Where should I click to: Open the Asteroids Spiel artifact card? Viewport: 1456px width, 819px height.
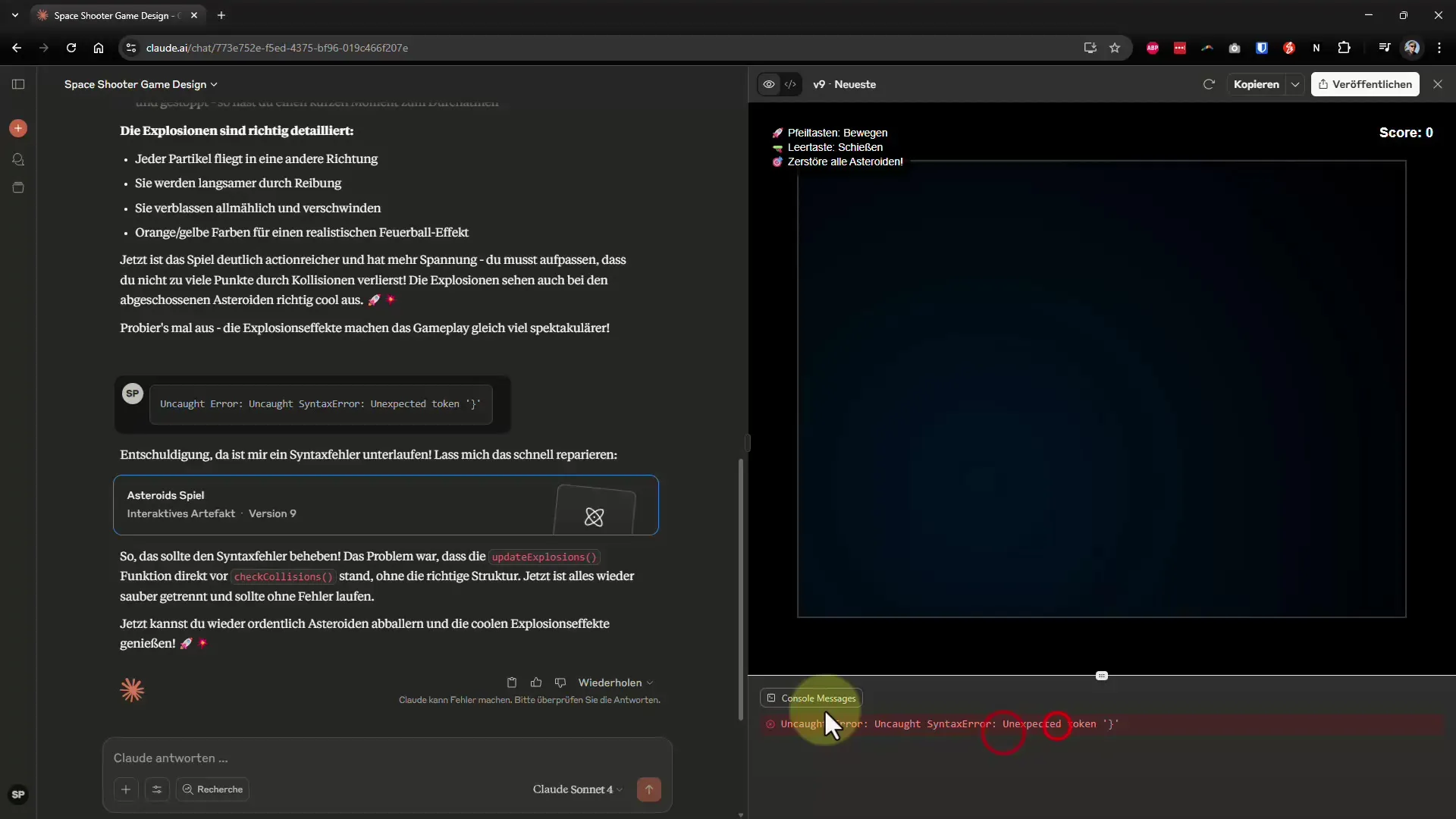386,505
